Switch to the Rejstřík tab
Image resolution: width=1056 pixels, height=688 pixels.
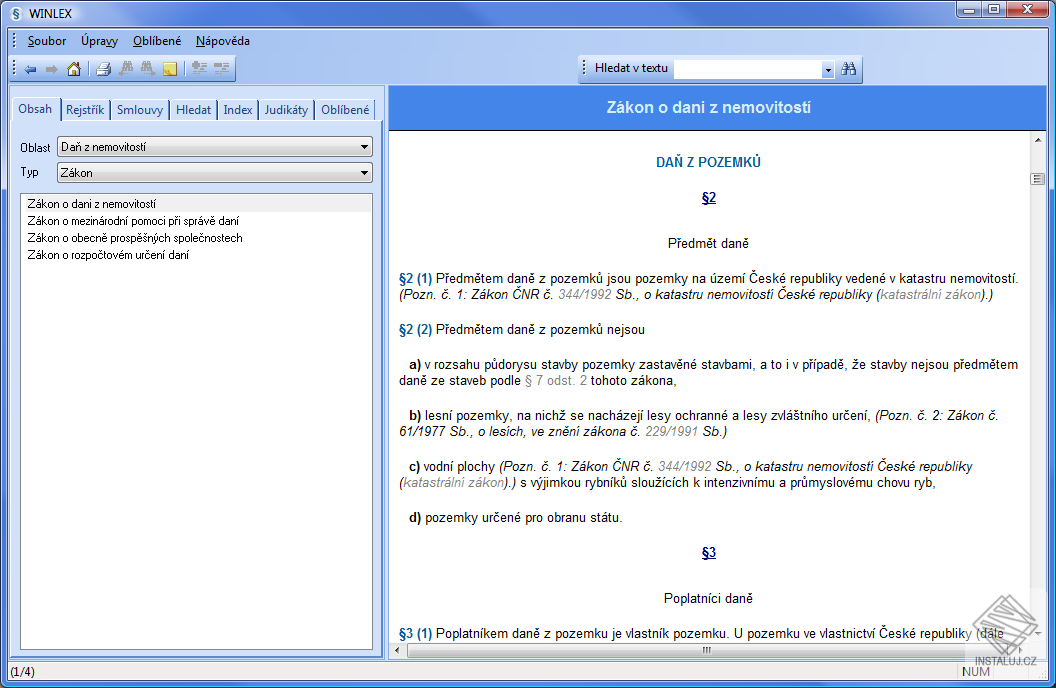coord(85,110)
